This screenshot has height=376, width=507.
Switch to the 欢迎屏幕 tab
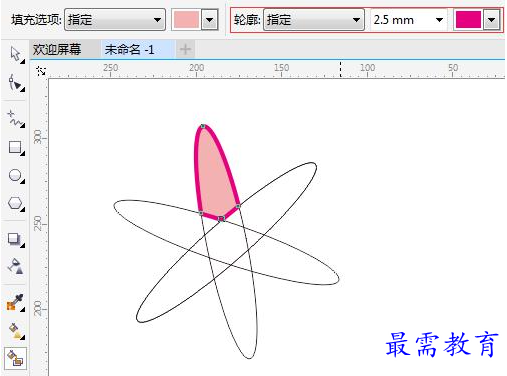pos(57,50)
